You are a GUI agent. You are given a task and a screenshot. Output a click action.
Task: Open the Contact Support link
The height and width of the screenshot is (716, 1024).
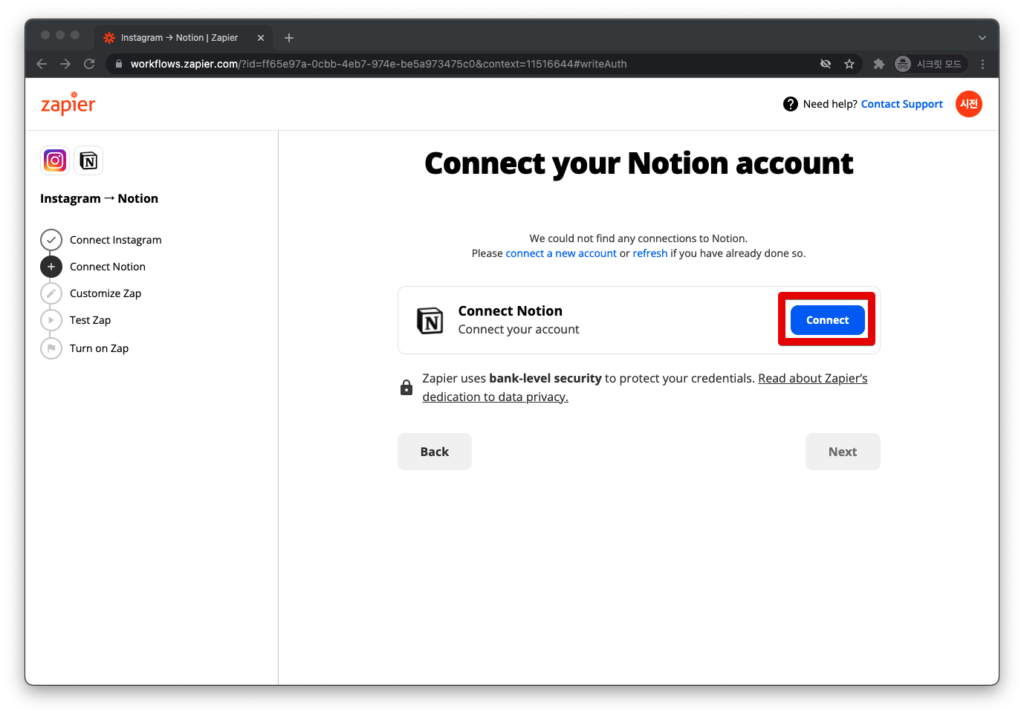pos(902,104)
